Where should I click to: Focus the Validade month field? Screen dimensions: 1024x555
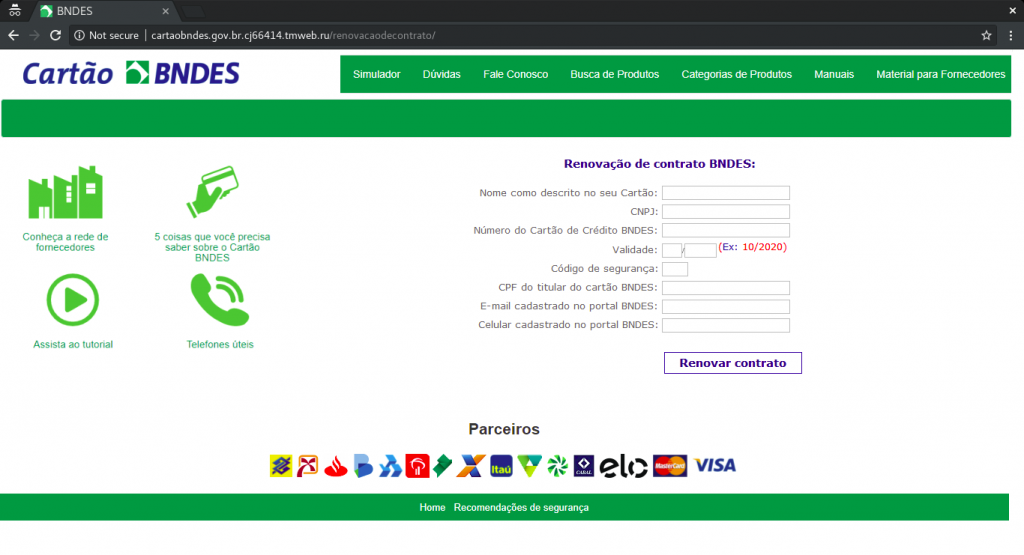pyautogui.click(x=672, y=250)
